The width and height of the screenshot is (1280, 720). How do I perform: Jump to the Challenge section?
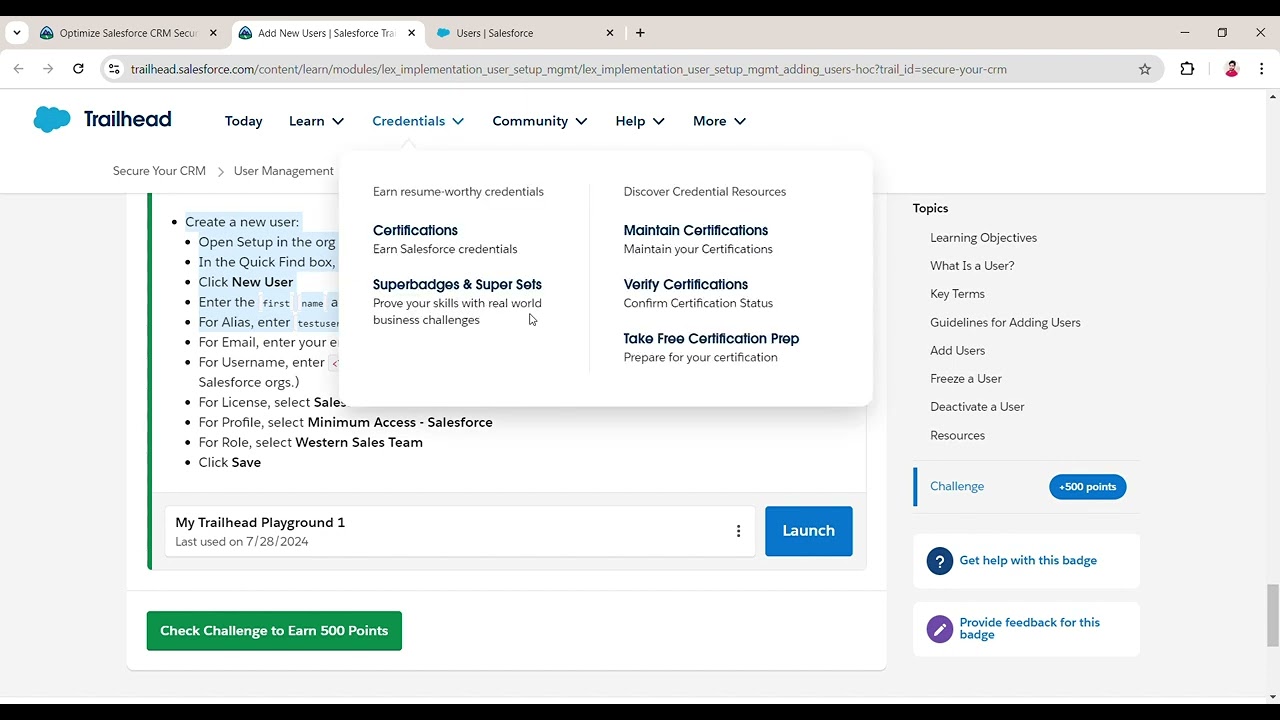(957, 487)
